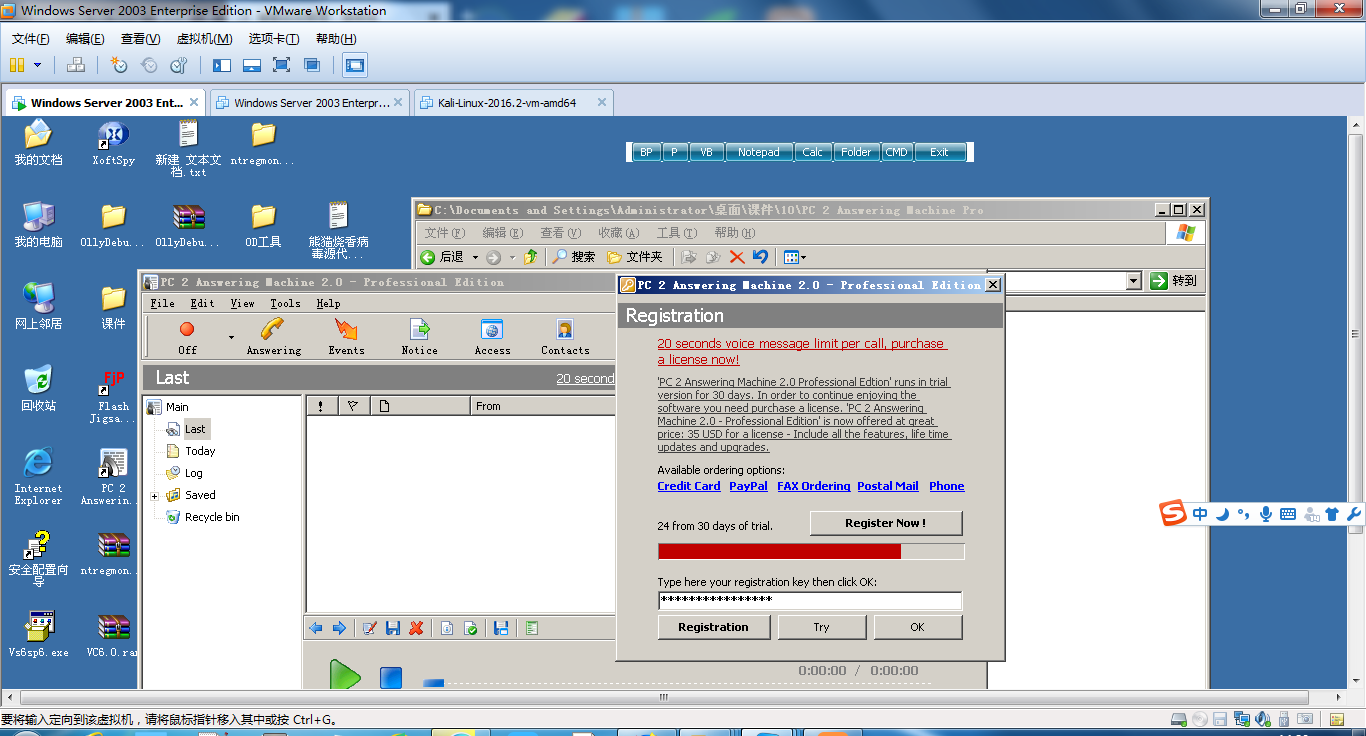This screenshot has height=736, width=1366.
Task: Open the Contacts toolbar item
Action: 565,336
